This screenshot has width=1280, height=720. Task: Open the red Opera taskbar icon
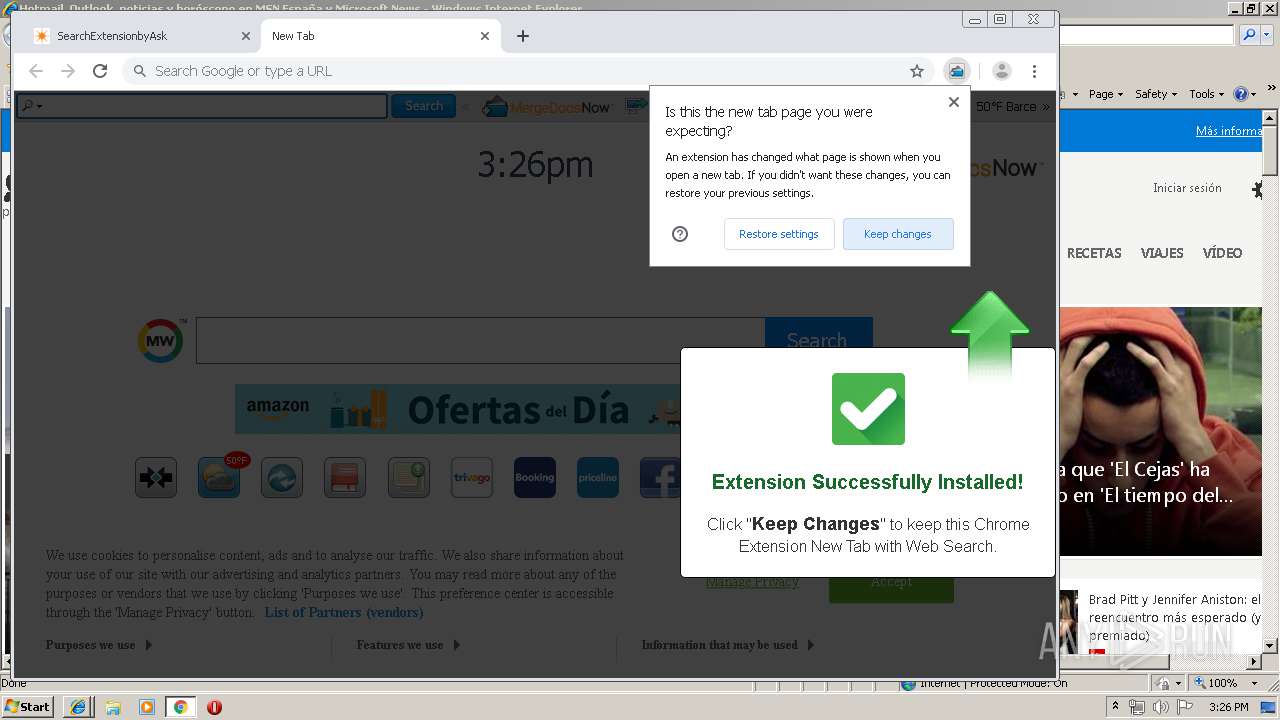214,707
